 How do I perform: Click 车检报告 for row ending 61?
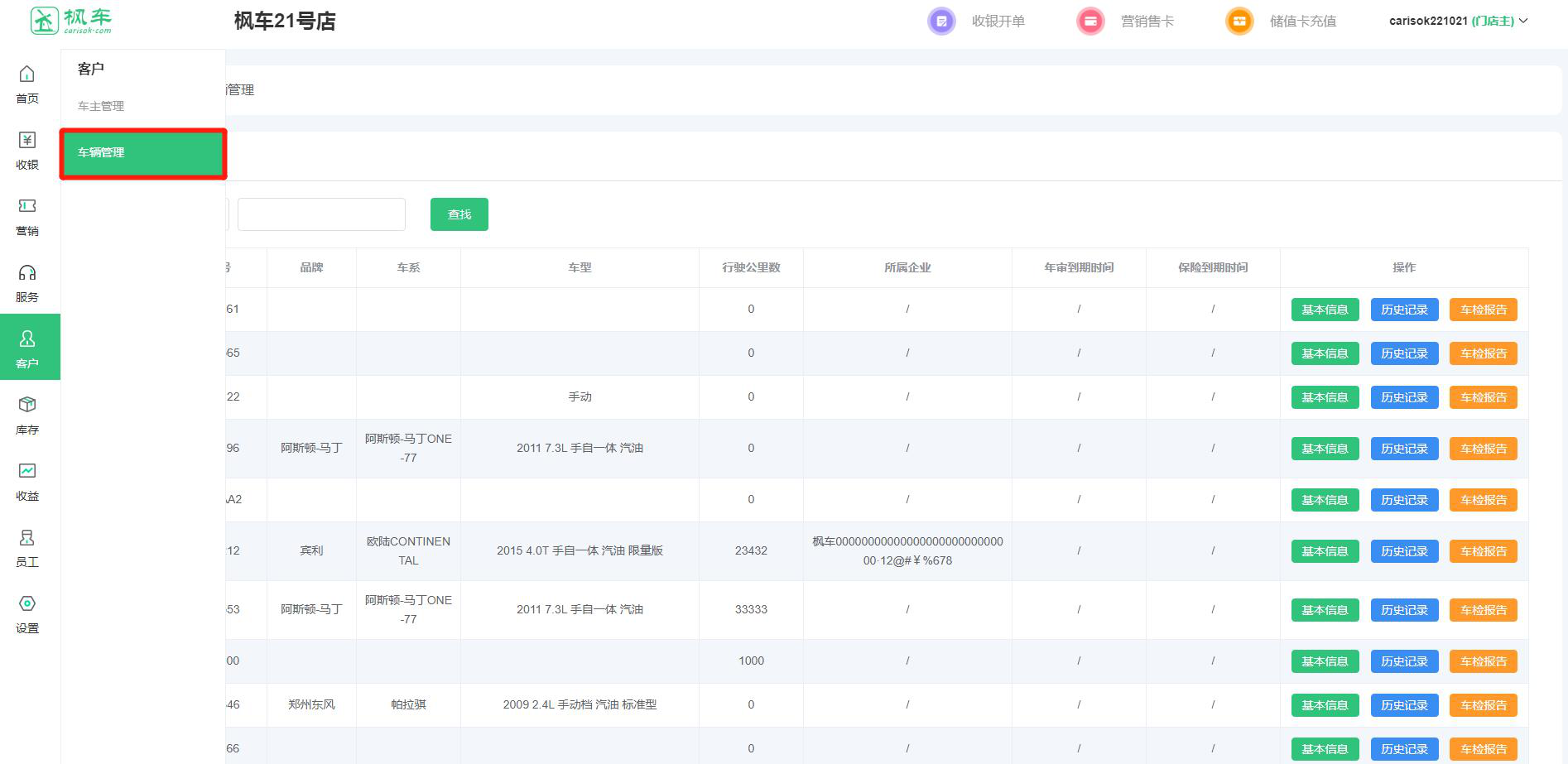pyautogui.click(x=1484, y=310)
